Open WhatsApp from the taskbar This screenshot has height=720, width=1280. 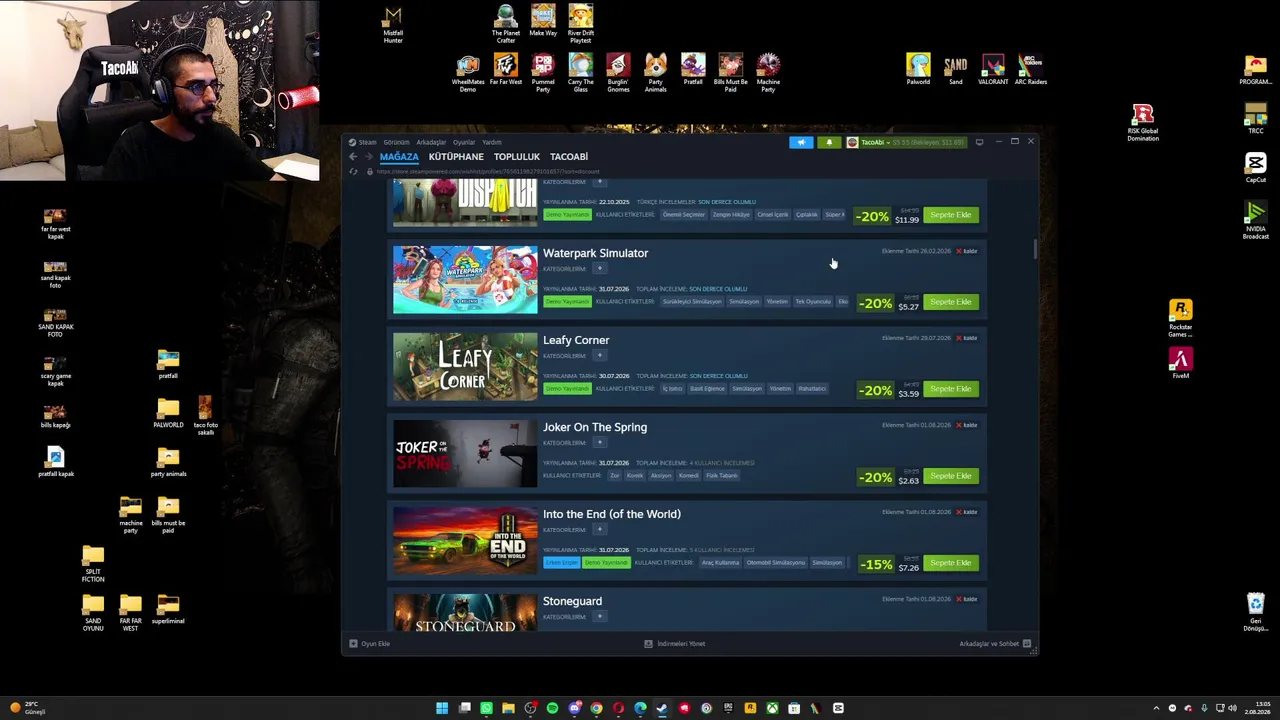486,708
